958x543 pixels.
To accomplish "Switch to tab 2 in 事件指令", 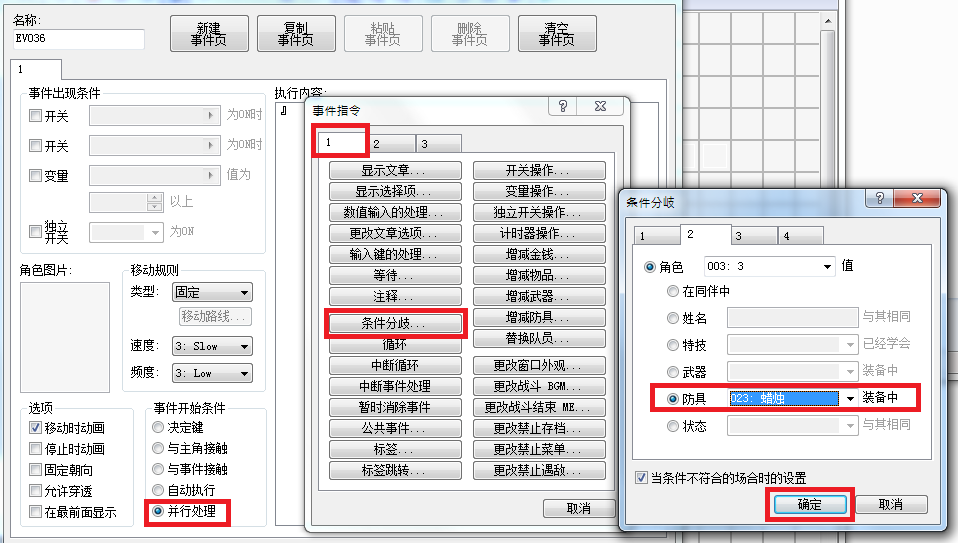I will pos(392,144).
